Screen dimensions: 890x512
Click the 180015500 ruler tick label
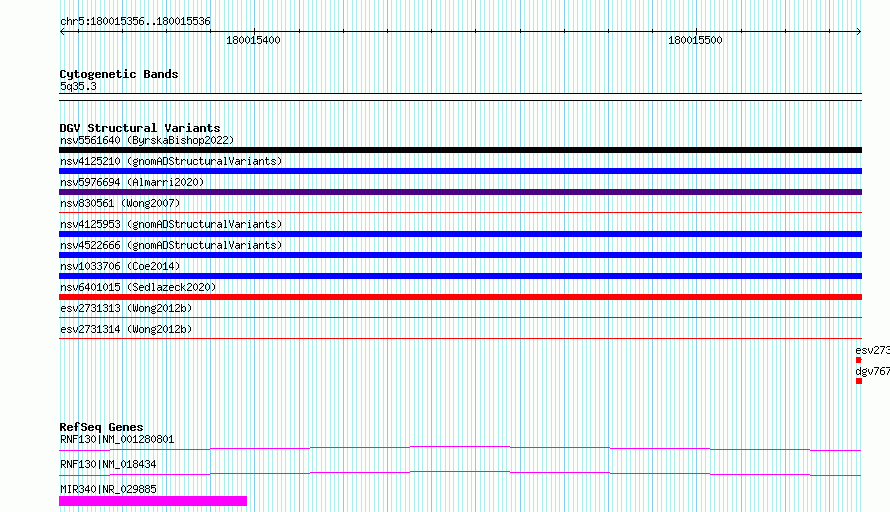pos(695,40)
